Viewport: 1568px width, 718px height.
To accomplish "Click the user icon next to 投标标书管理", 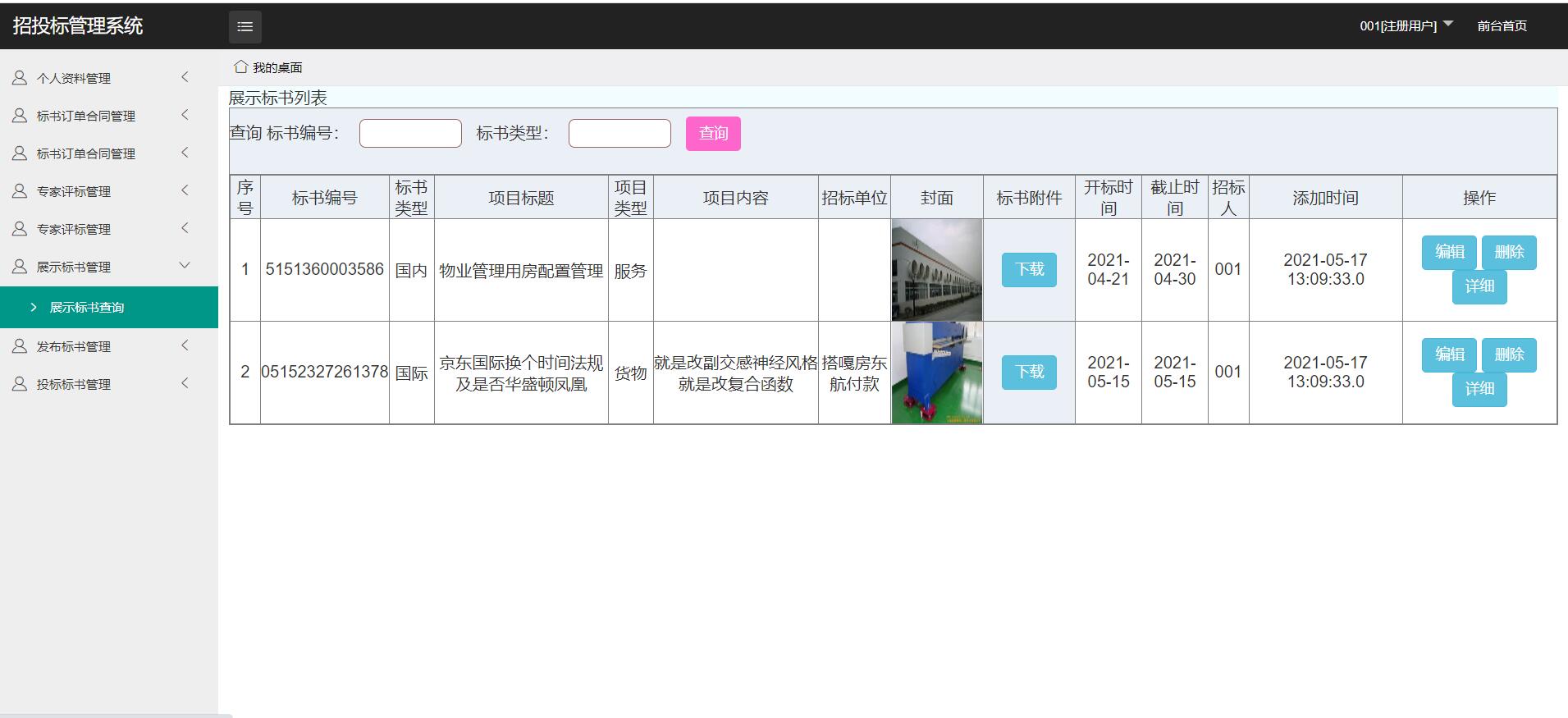I will coord(20,384).
